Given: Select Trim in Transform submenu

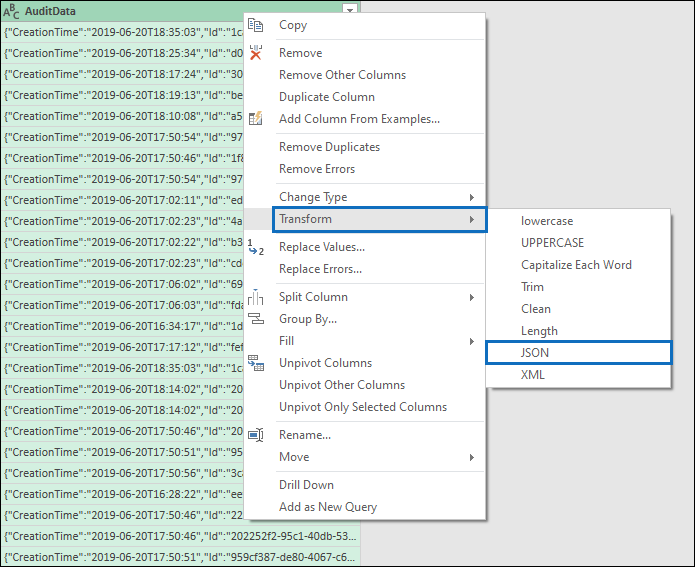Looking at the screenshot, I should 578,287.
